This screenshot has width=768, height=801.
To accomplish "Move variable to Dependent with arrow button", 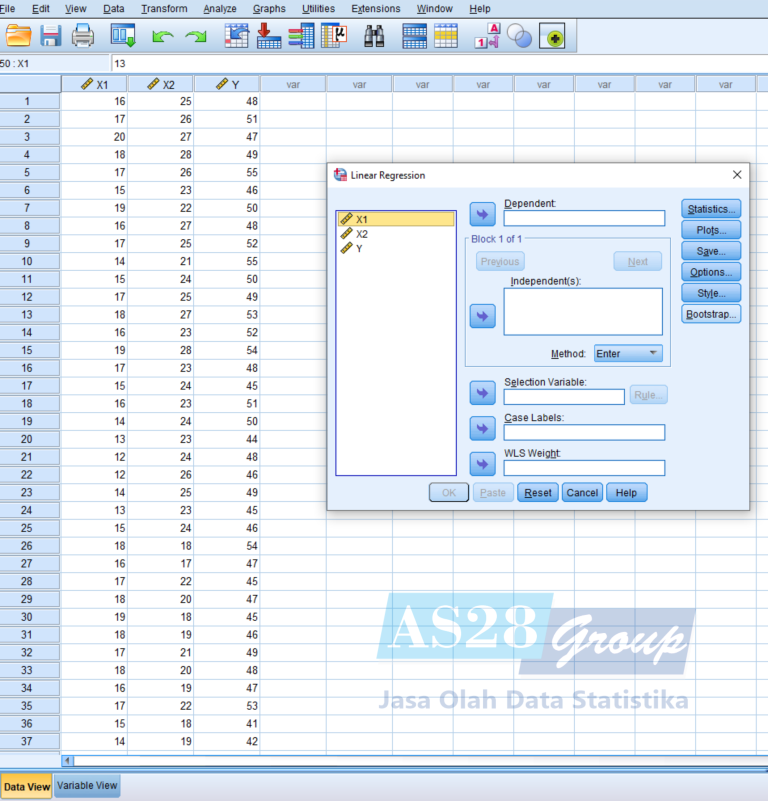I will tap(483, 215).
